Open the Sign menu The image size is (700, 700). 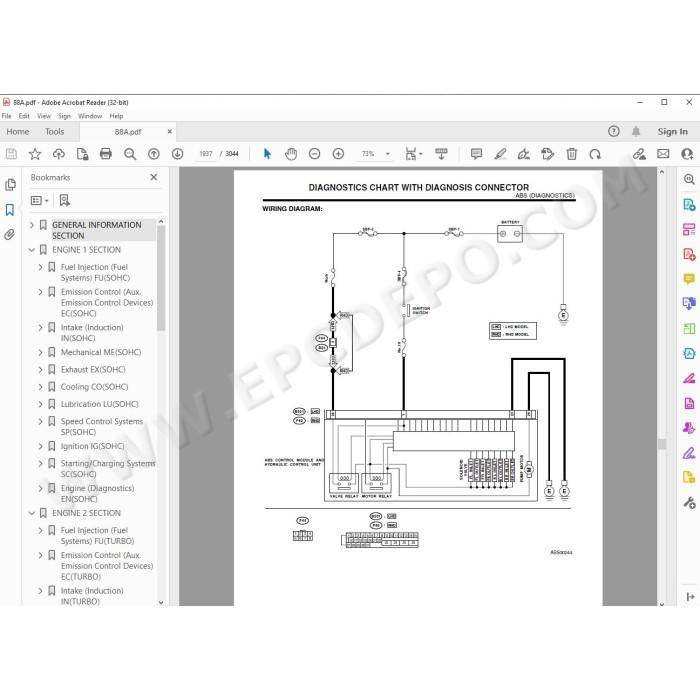pyautogui.click(x=64, y=116)
